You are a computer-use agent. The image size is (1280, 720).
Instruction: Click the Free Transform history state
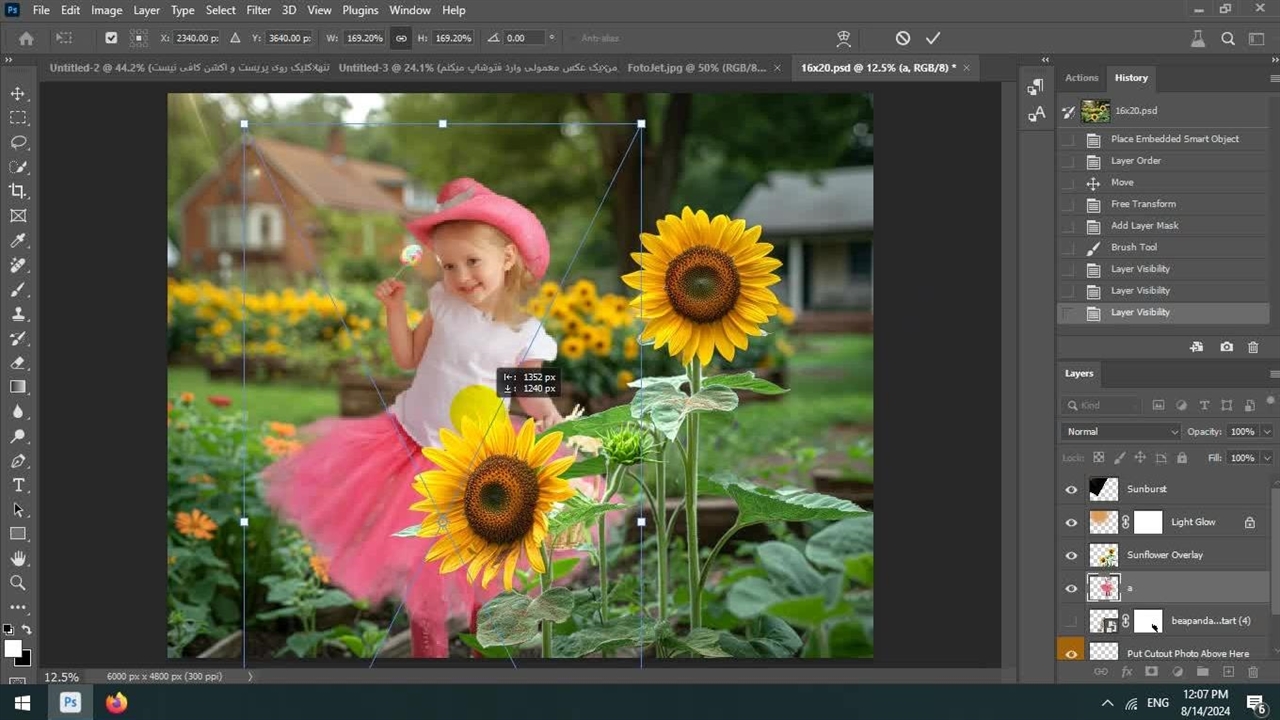pos(1143,204)
